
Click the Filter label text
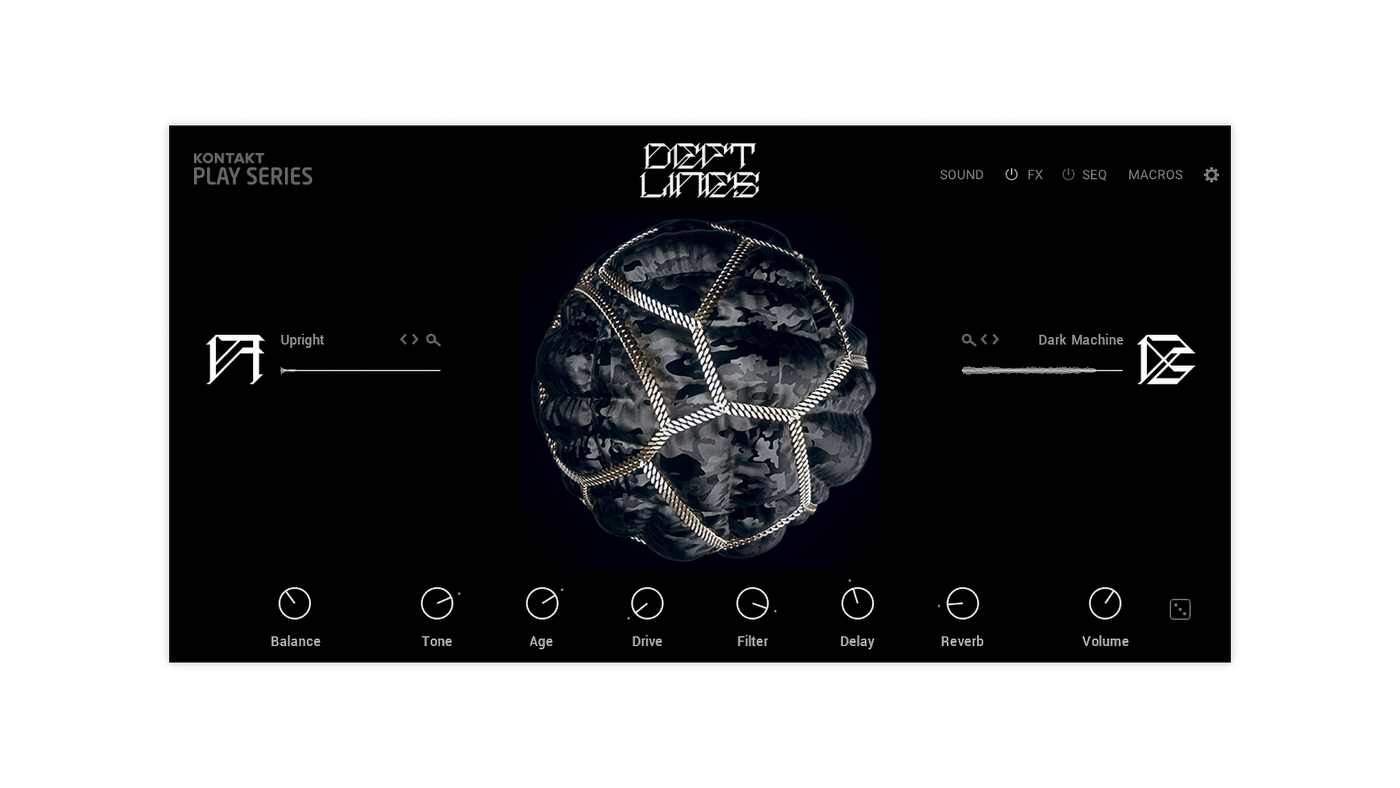click(x=753, y=642)
